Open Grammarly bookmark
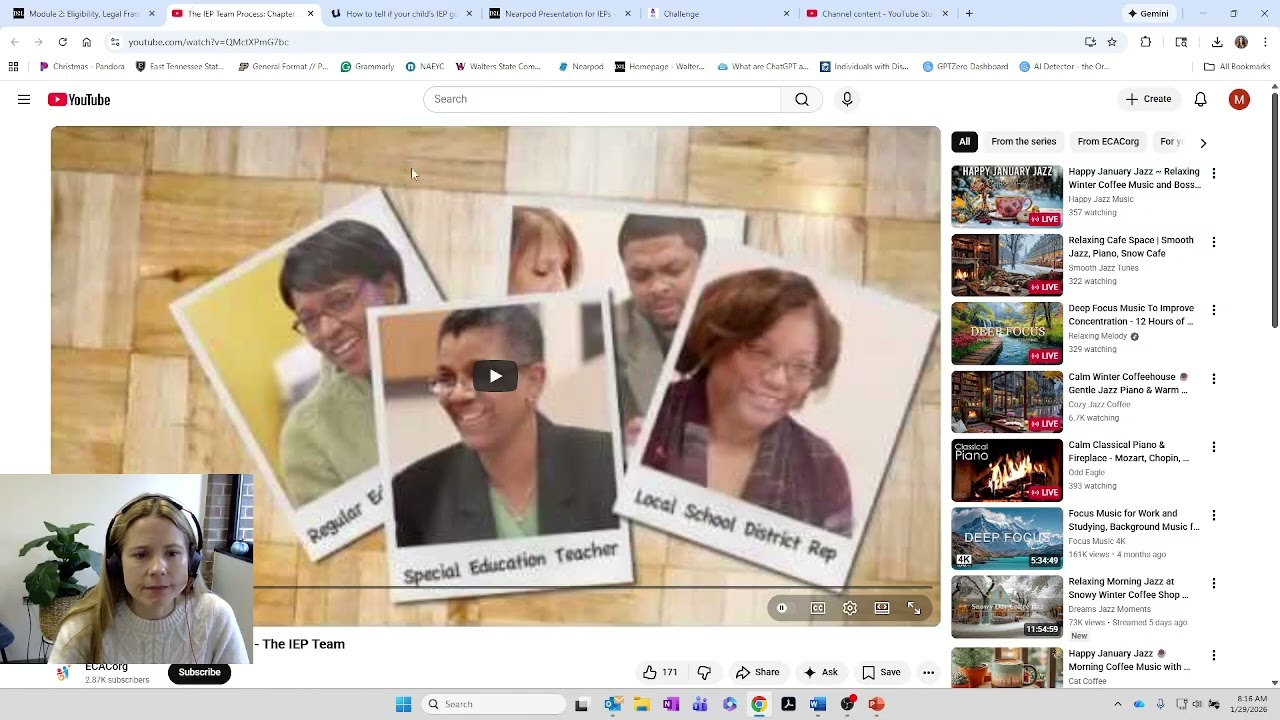Screen dimensions: 1280x720 367,67
